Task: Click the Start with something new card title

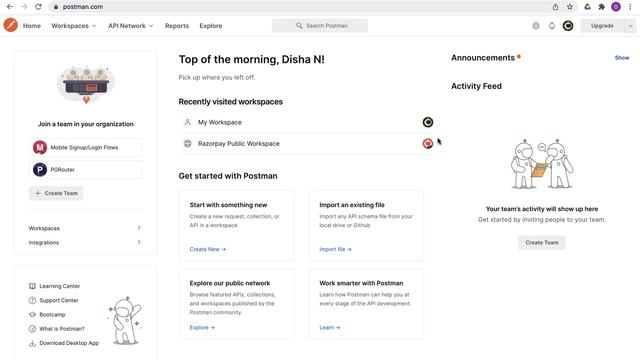Action: point(228,205)
